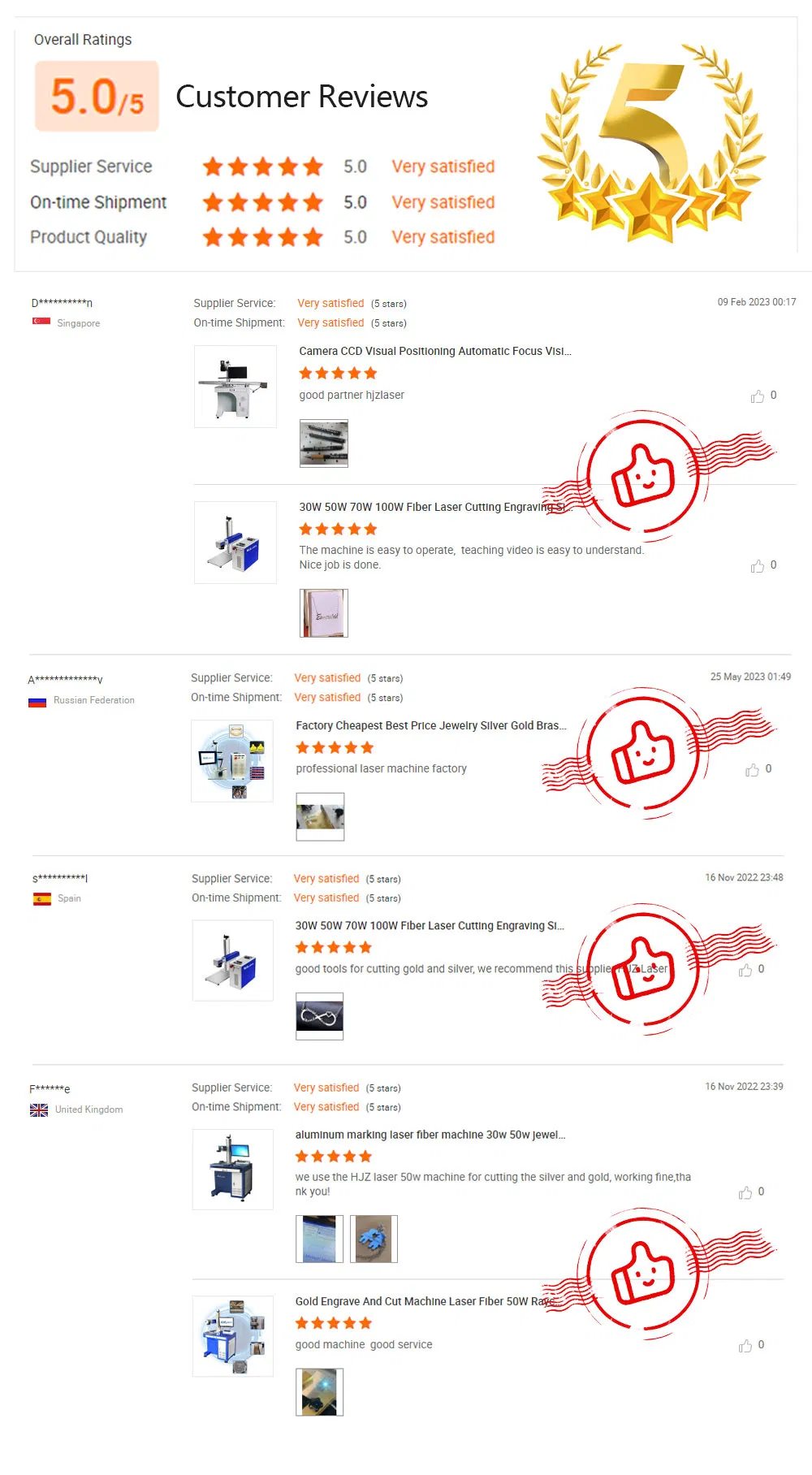
Task: Like the "good partner hjzlaser" review
Action: click(758, 396)
